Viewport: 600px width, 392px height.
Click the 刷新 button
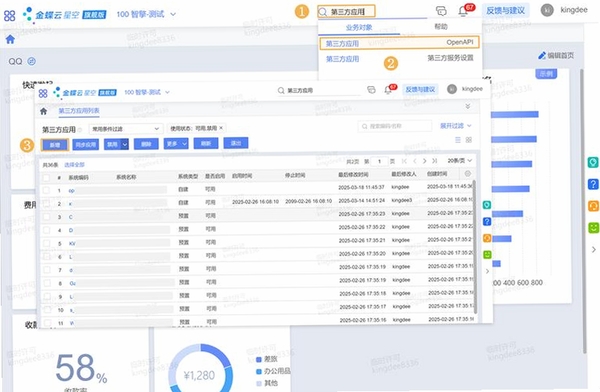206,143
